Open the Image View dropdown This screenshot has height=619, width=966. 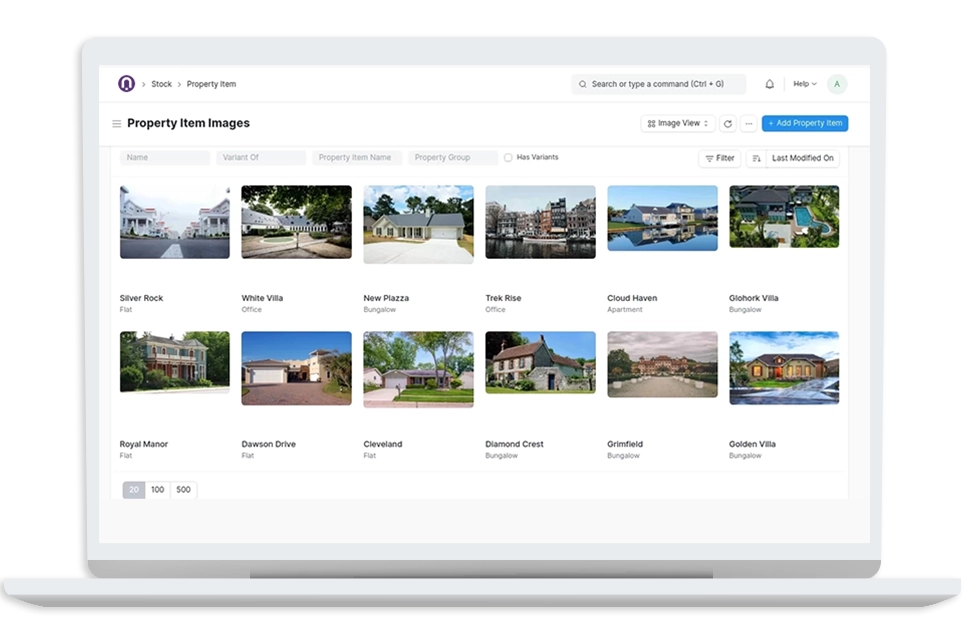[678, 124]
